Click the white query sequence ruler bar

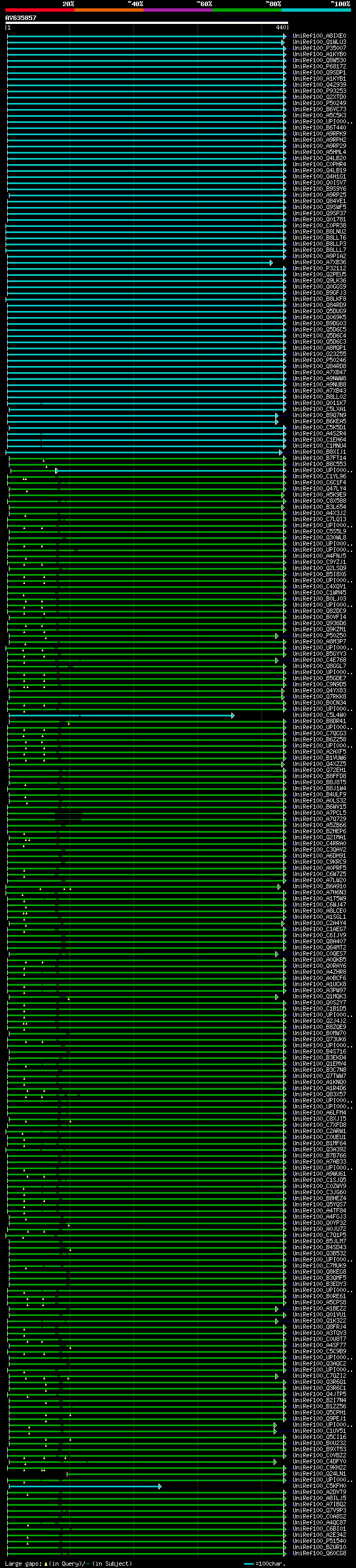(147, 22)
